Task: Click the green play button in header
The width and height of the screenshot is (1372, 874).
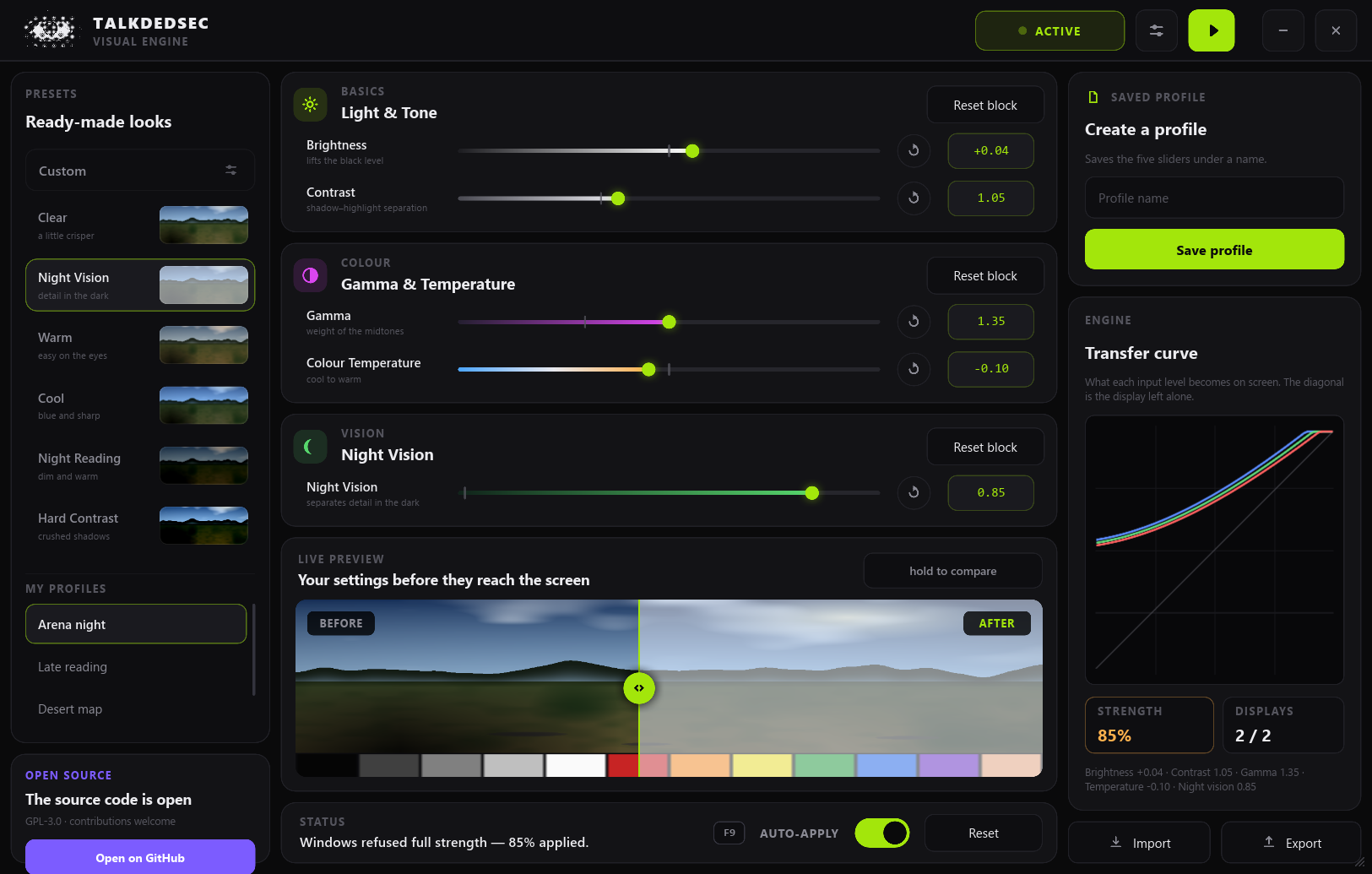Action: pos(1211,30)
